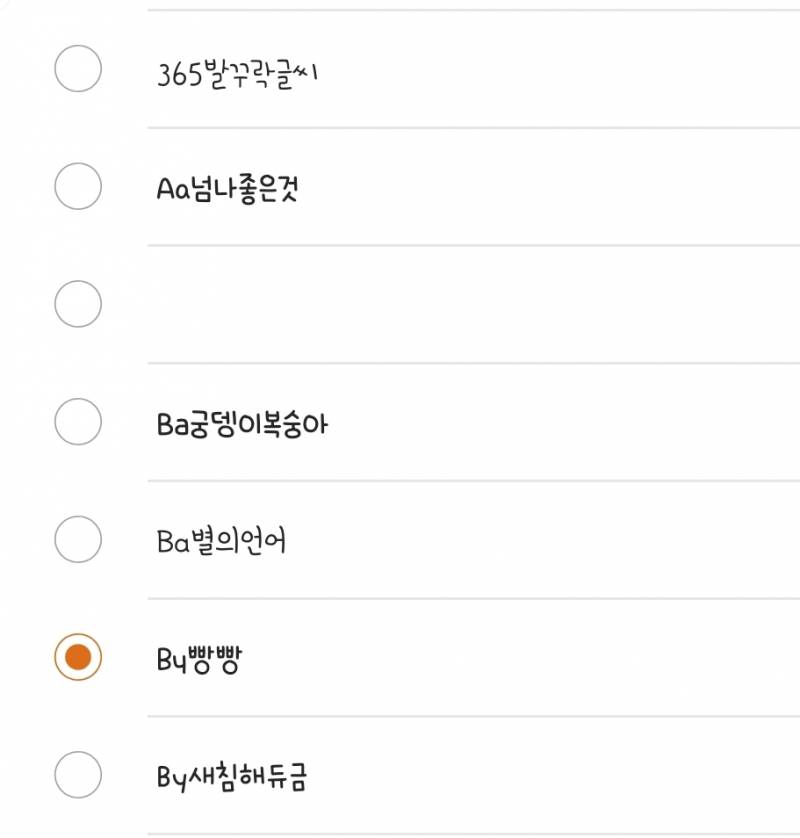Click the selected orange By빵빵 radio button

coord(77,657)
